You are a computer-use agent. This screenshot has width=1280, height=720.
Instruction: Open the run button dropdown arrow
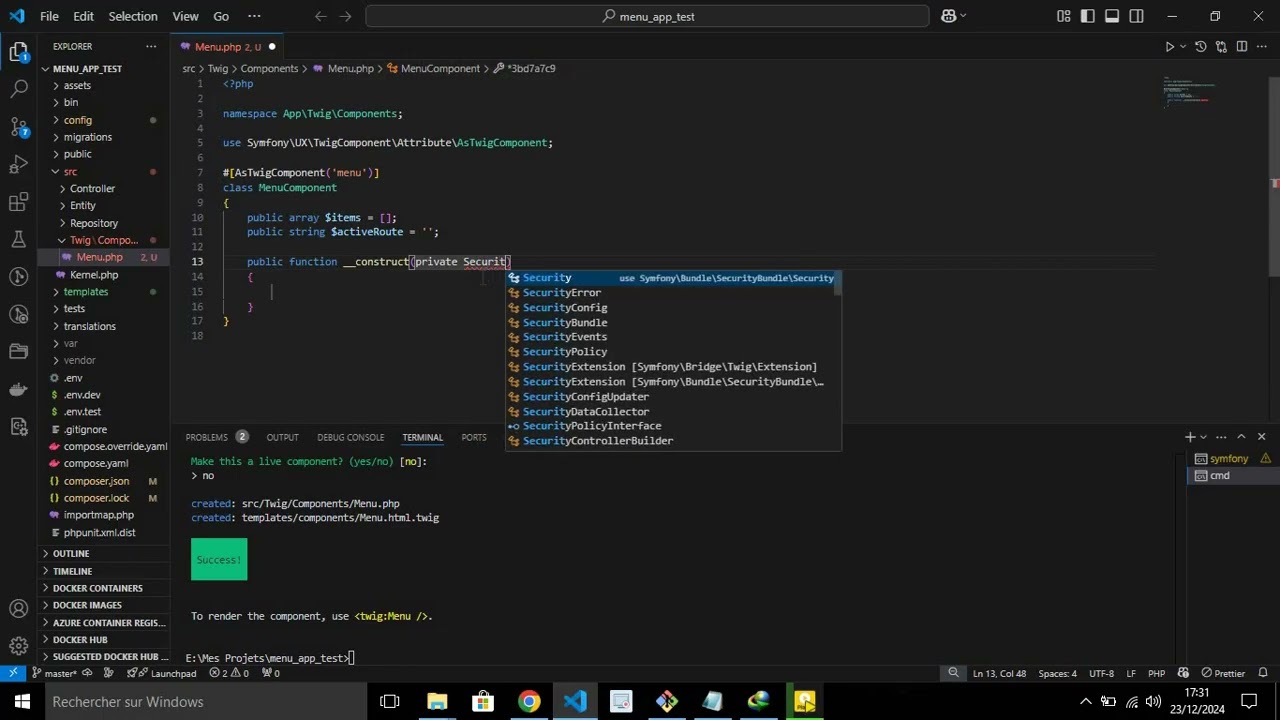coord(1183,47)
